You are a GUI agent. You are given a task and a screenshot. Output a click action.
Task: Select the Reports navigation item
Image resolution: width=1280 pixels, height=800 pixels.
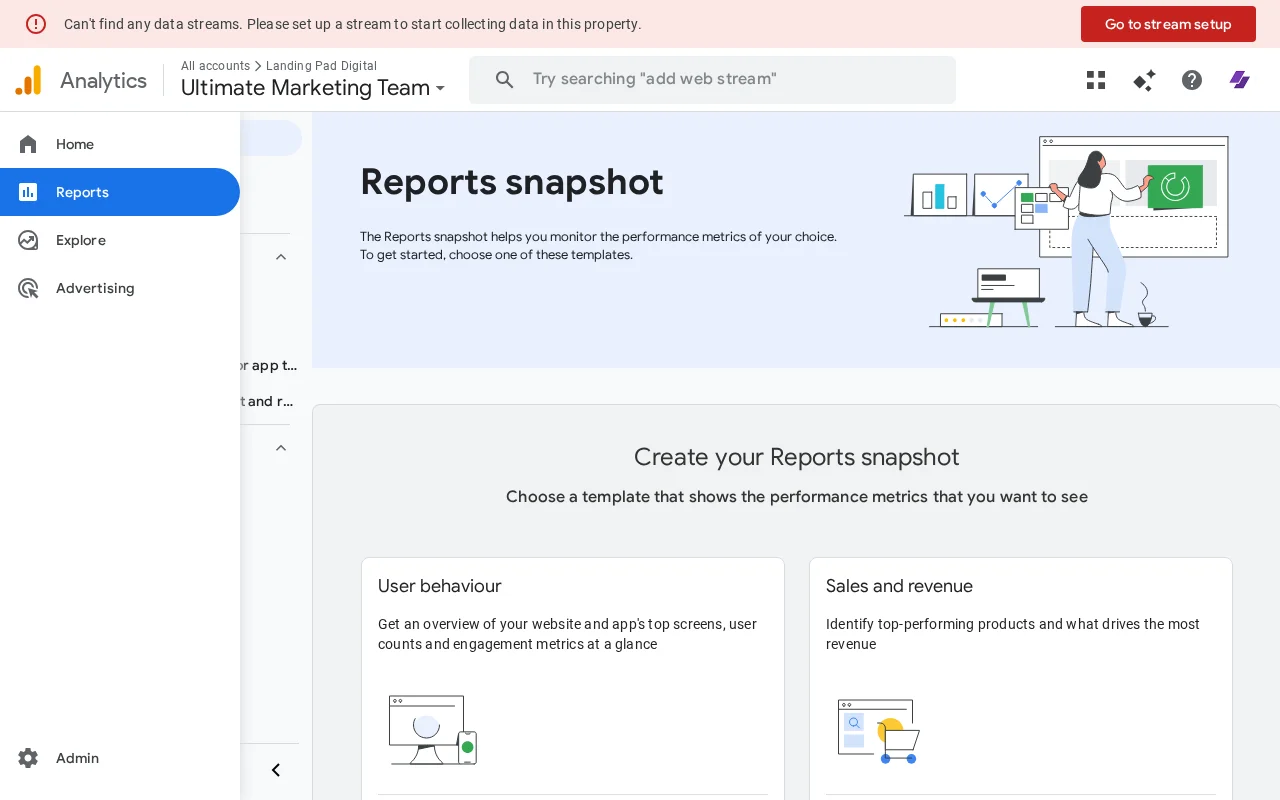(x=82, y=192)
